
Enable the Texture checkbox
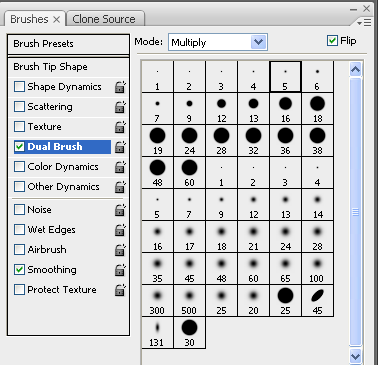[19, 127]
